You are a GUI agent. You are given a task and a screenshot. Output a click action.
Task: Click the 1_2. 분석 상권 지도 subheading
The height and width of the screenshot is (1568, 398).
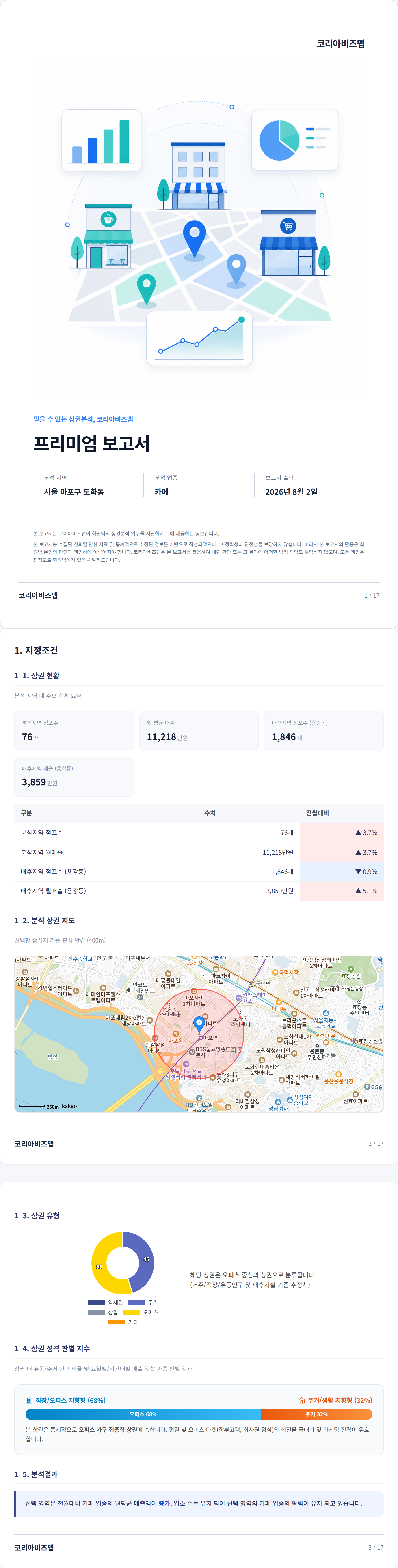coord(45,920)
